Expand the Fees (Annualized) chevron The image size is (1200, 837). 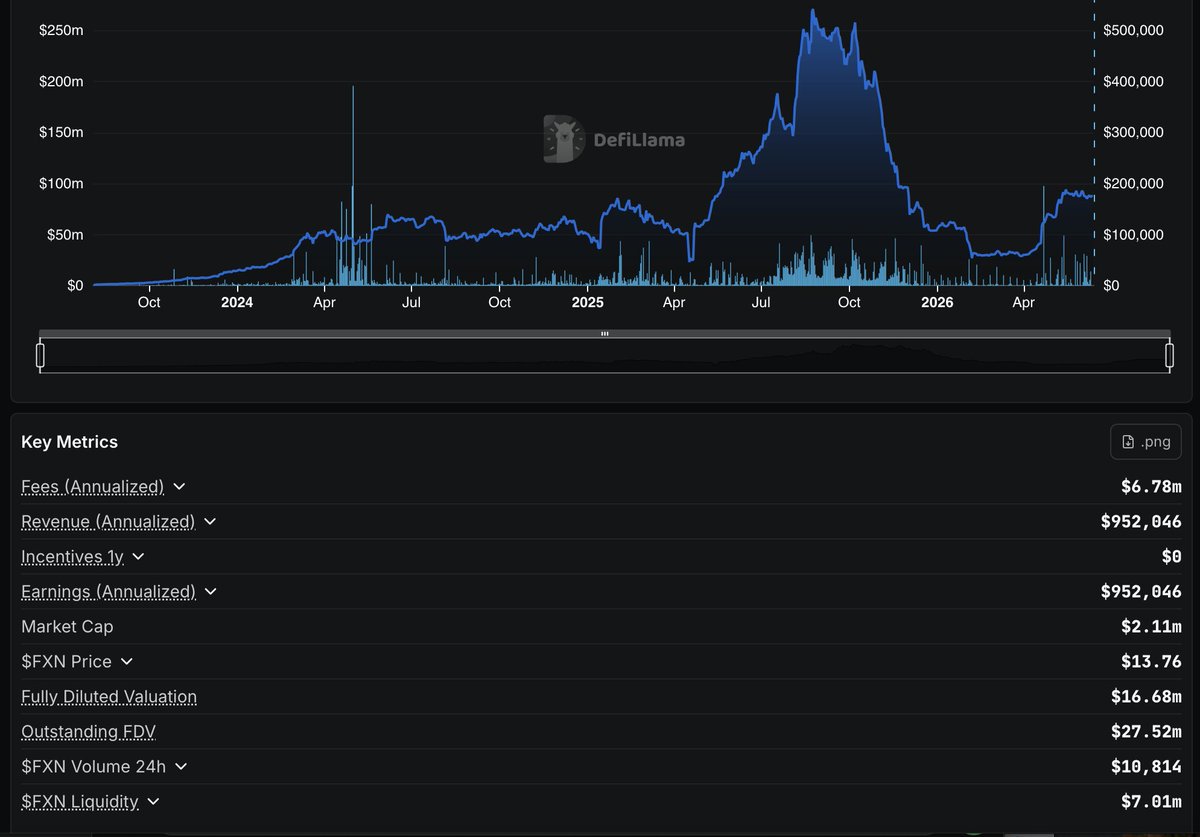tap(179, 487)
